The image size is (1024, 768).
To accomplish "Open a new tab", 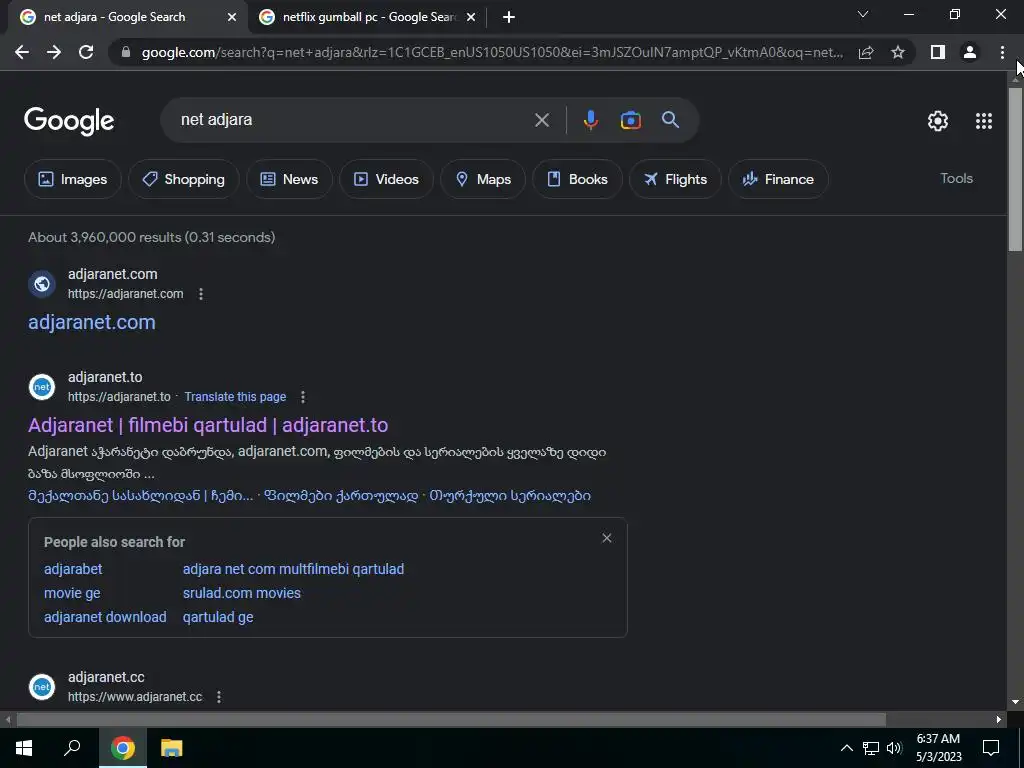I will coord(509,17).
